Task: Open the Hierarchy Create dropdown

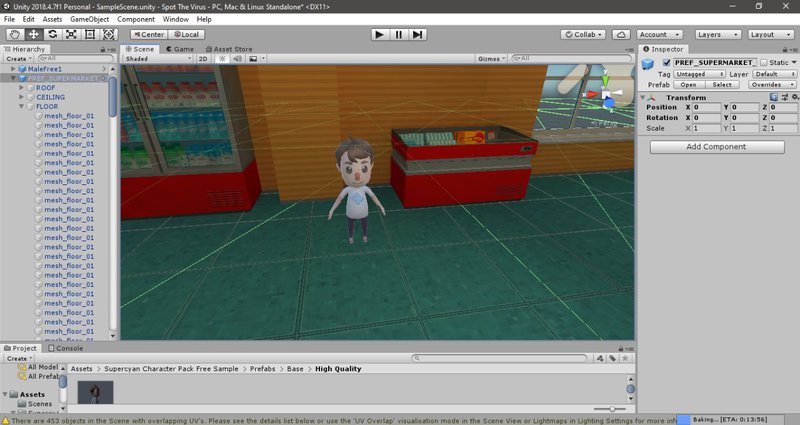Action: point(19,59)
